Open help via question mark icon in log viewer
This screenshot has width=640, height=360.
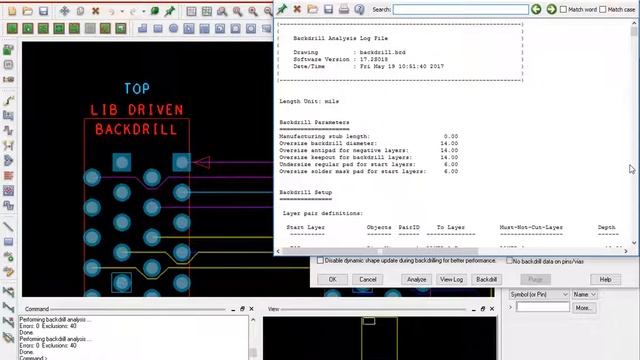[x=359, y=9]
